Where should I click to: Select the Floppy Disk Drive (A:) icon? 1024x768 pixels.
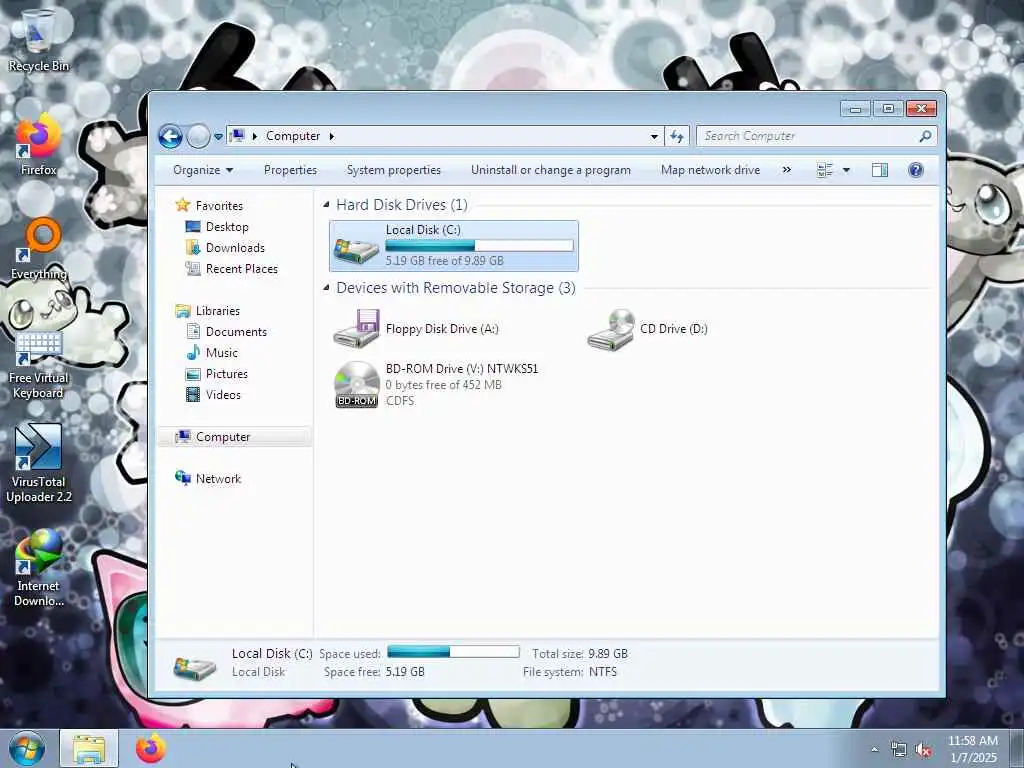[357, 328]
